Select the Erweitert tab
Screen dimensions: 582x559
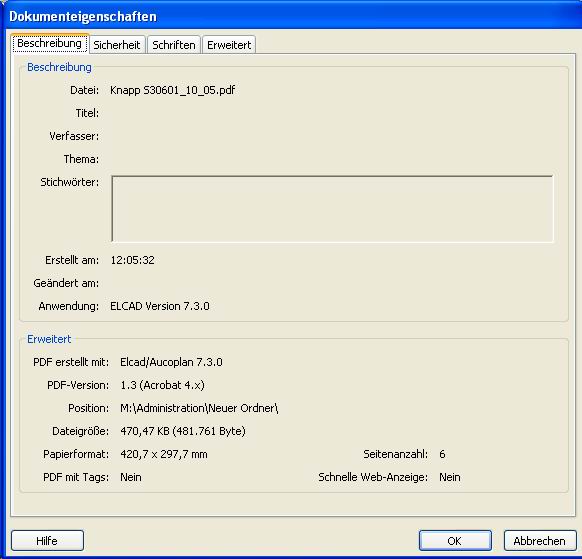[x=229, y=45]
